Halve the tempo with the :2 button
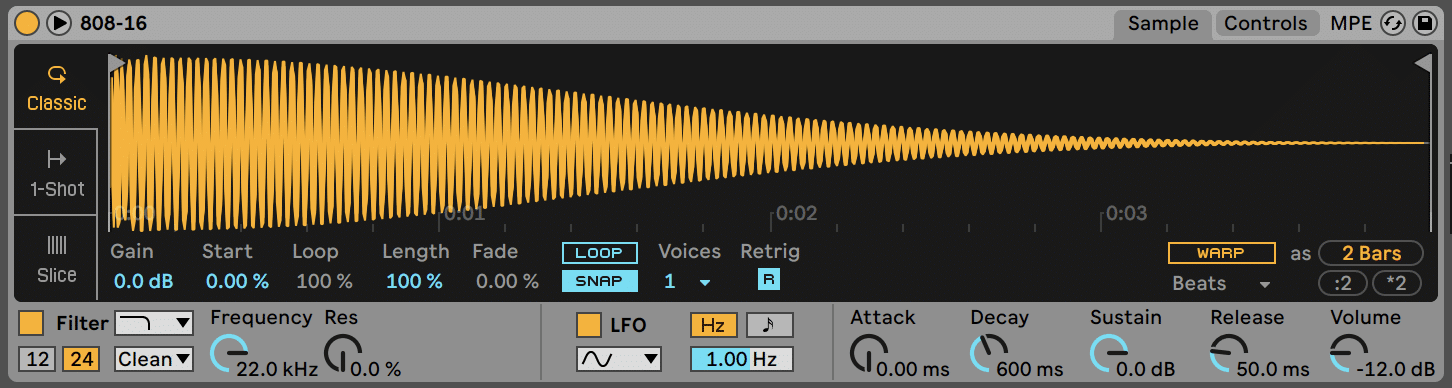The height and width of the screenshot is (388, 1452). 1343,284
